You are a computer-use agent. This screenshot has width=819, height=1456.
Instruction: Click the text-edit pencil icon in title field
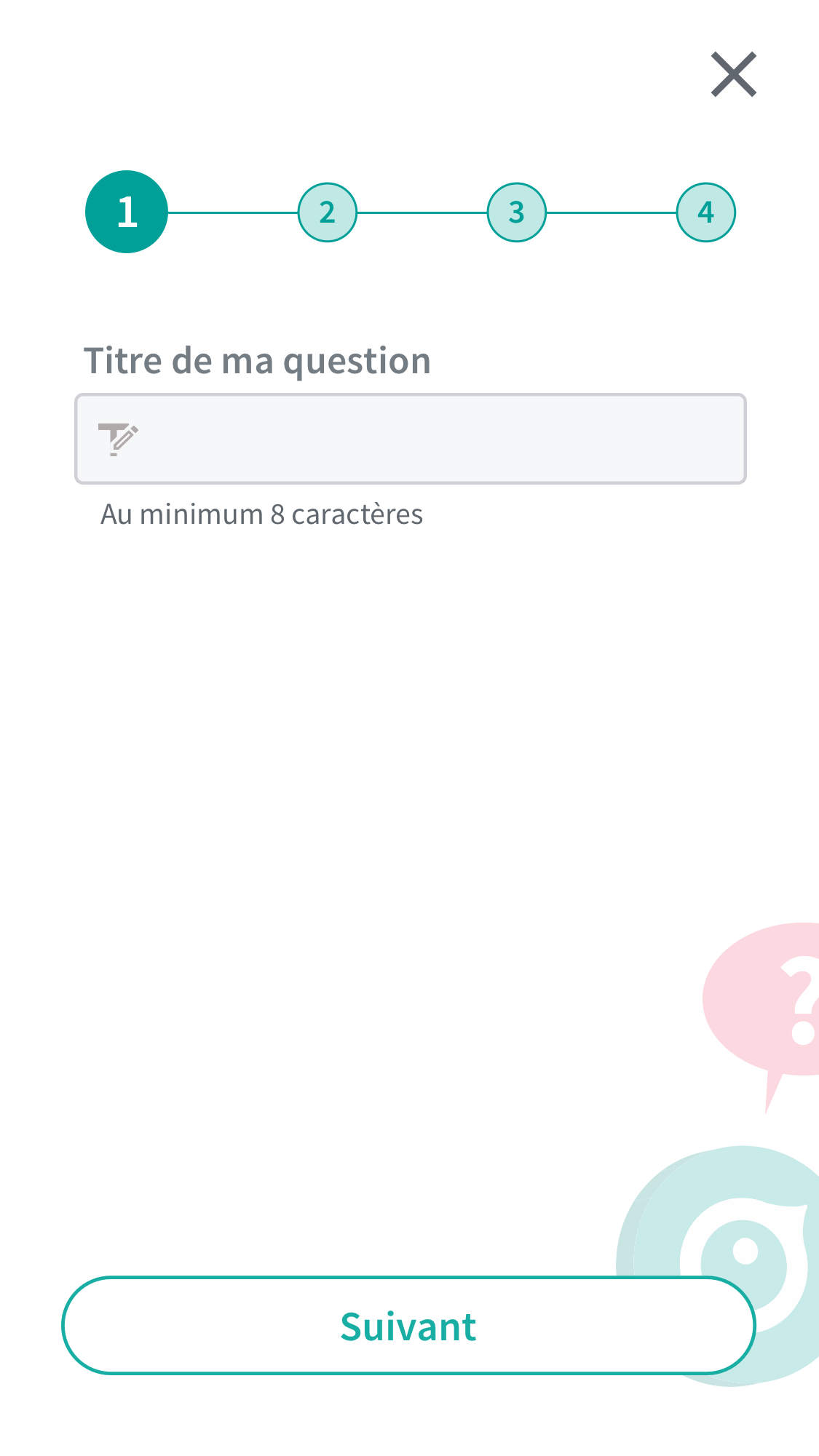pos(118,439)
